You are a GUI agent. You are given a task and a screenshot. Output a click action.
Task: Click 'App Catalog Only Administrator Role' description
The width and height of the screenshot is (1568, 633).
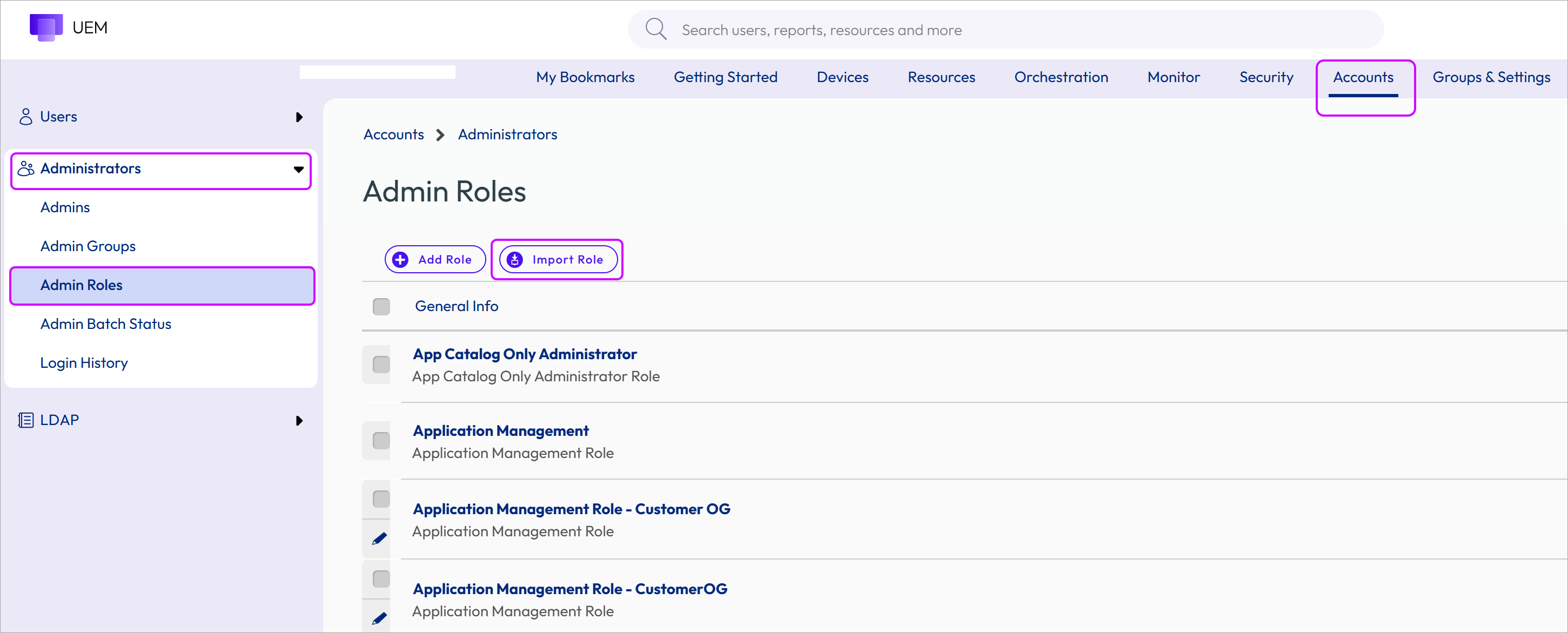coord(535,377)
